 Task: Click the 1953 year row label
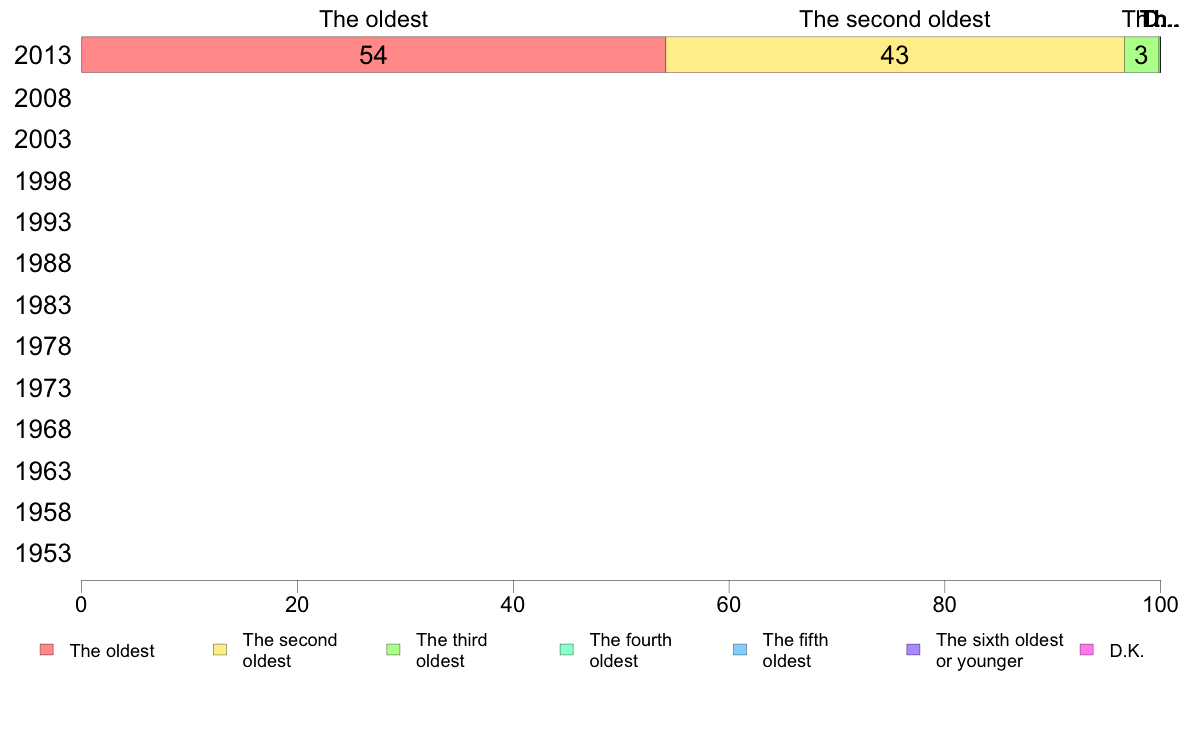click(42, 553)
